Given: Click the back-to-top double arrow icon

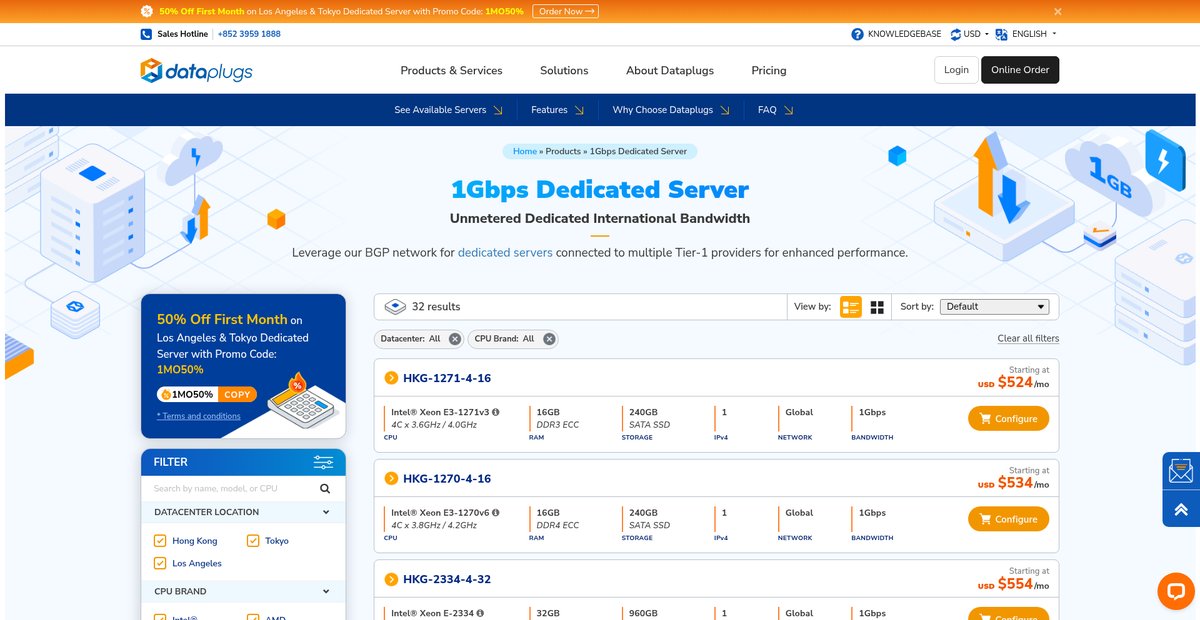Looking at the screenshot, I should [1181, 509].
